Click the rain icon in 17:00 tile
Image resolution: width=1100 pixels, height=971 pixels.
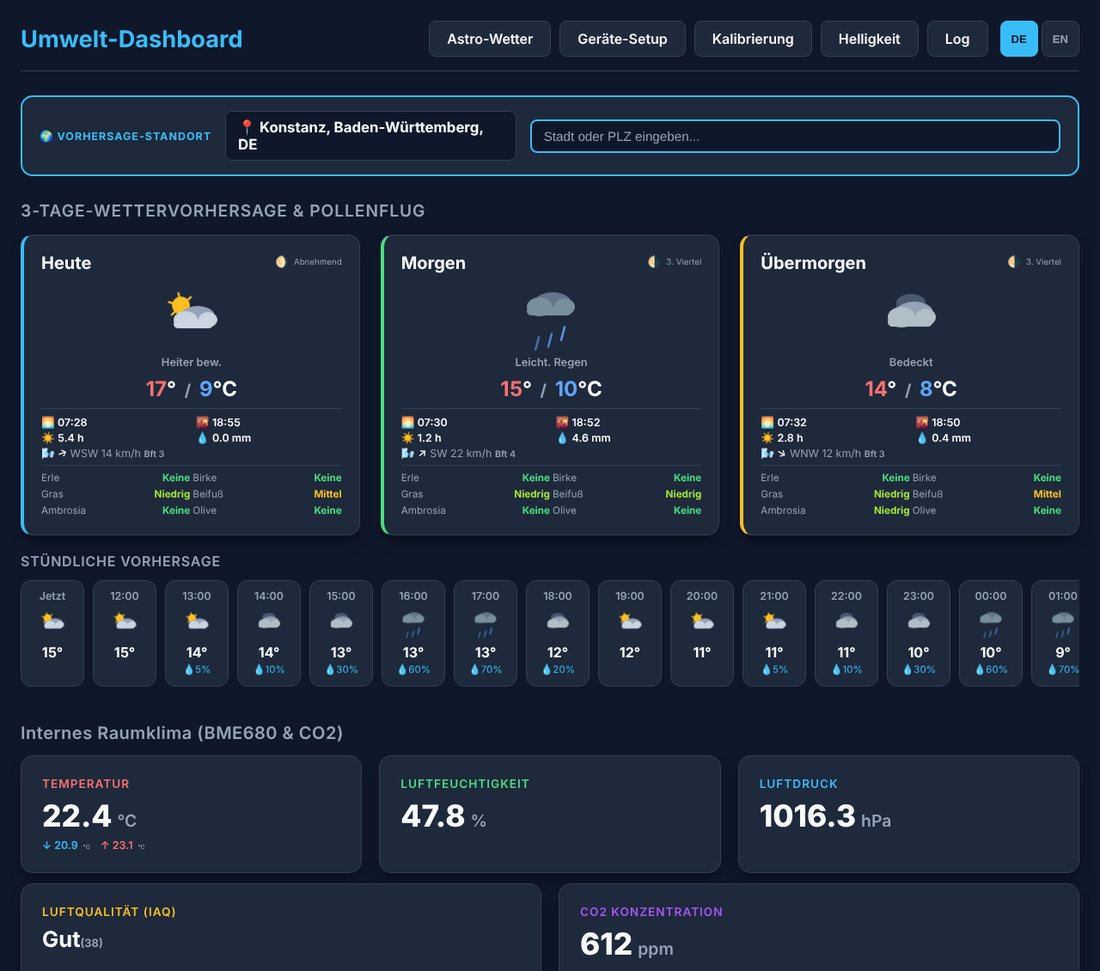click(485, 624)
